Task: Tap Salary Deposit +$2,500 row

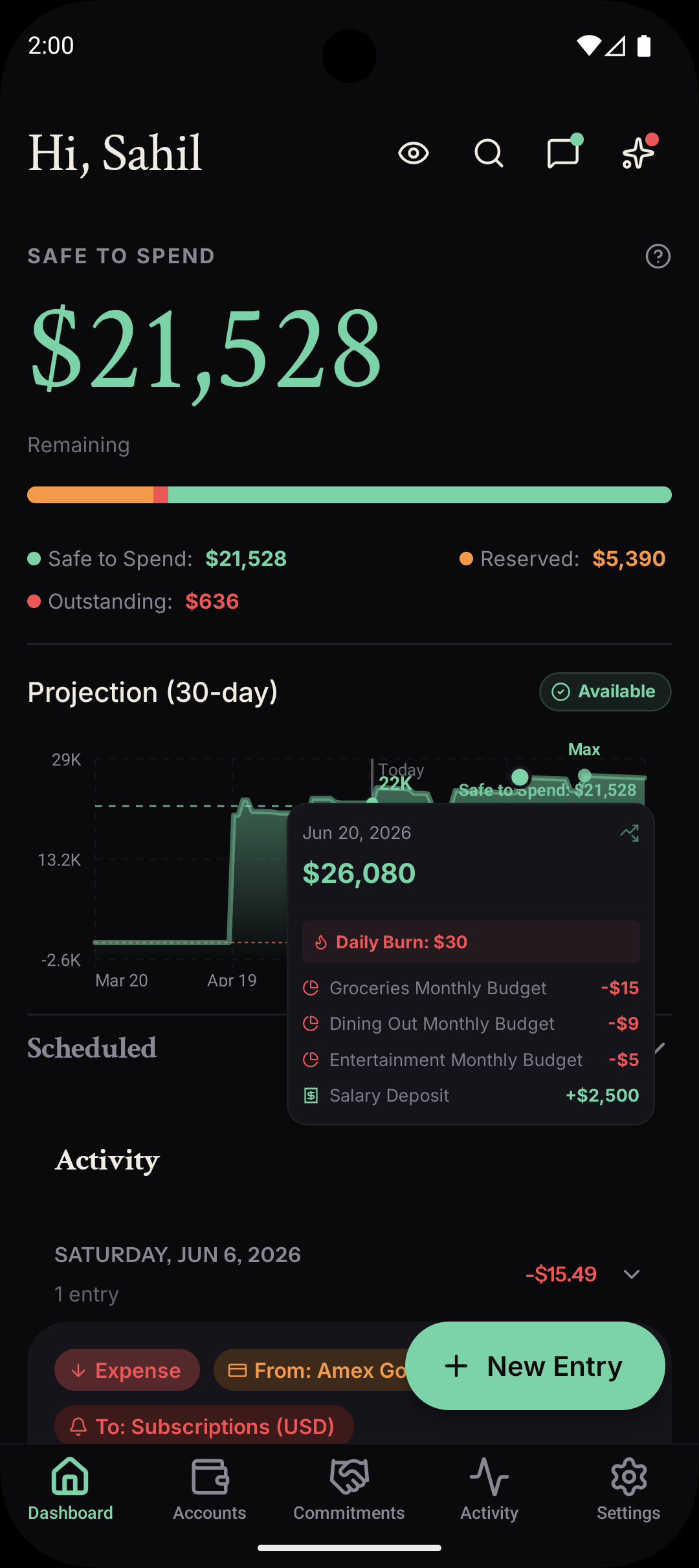Action: 471,1095
